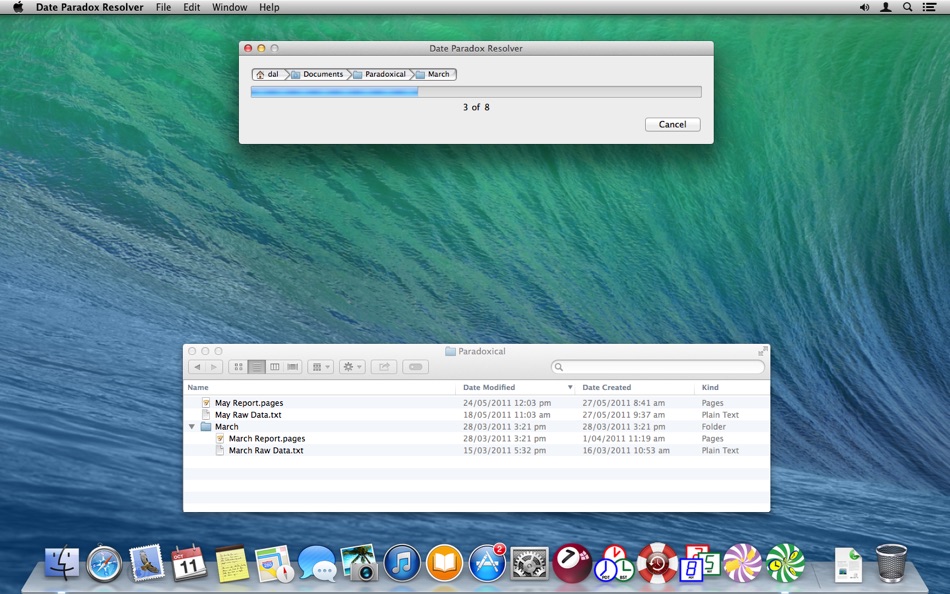This screenshot has height=594, width=950.
Task: Sort by Name column header
Action: click(x=319, y=387)
